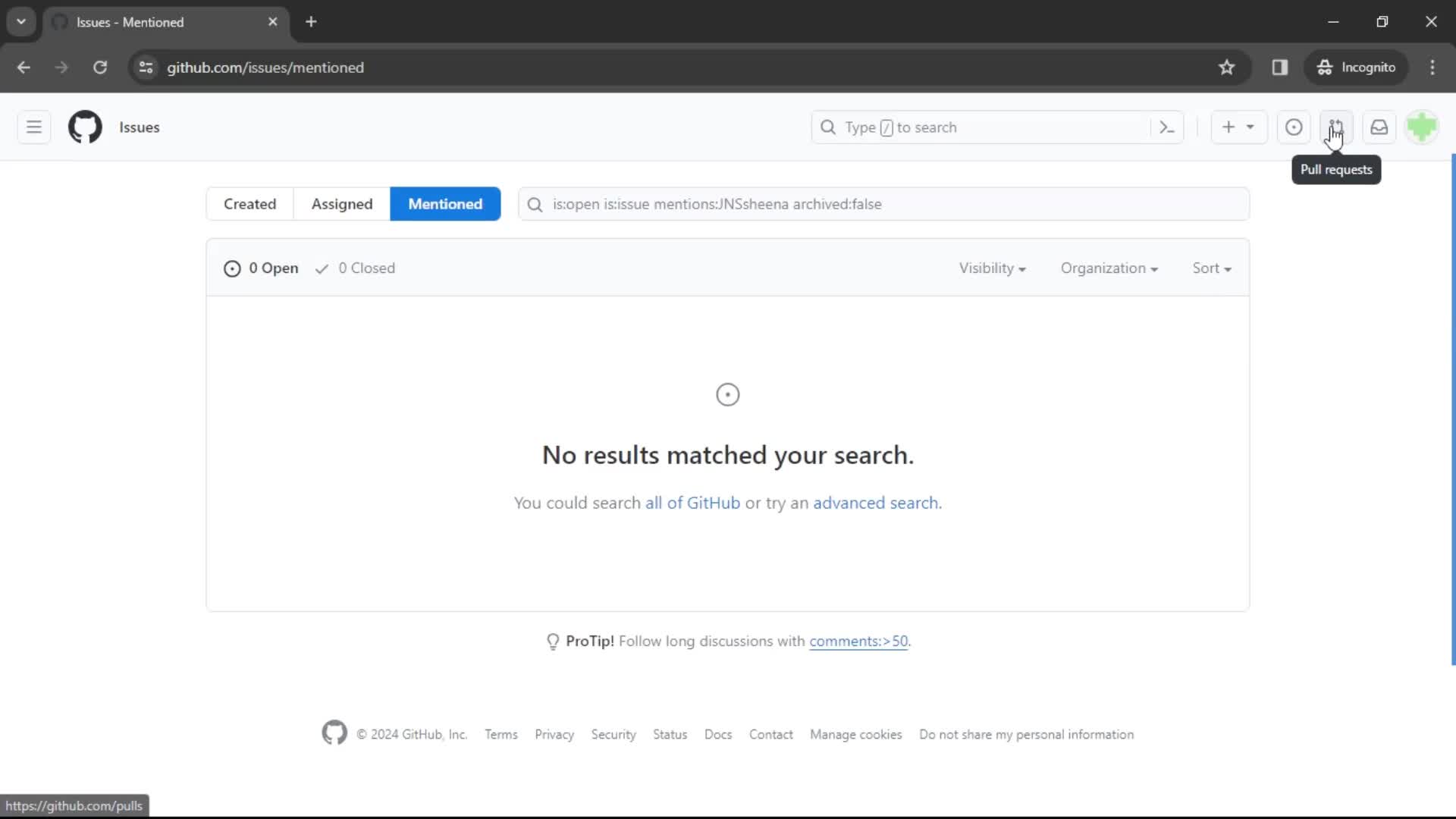Click the comments:>50 ProTip link

(858, 641)
